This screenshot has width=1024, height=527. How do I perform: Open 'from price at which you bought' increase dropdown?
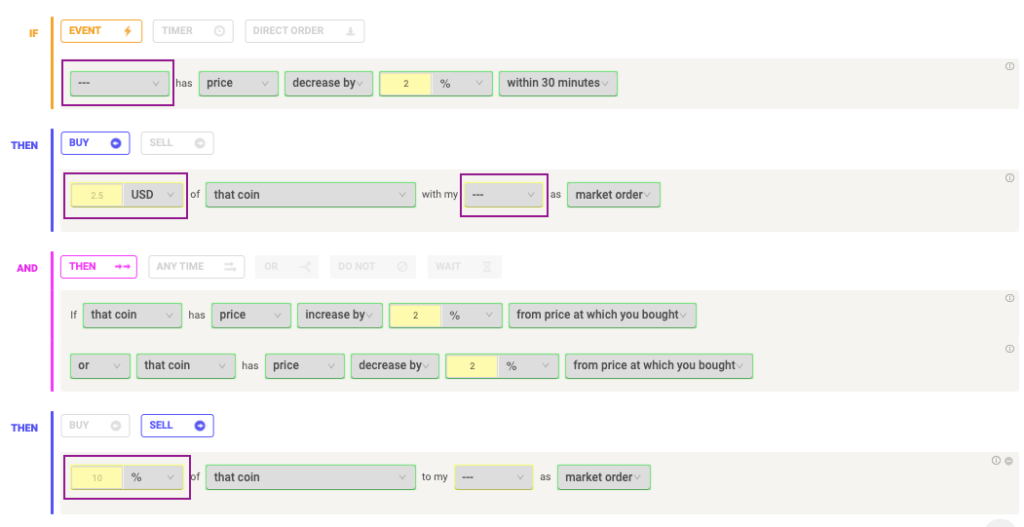602,315
